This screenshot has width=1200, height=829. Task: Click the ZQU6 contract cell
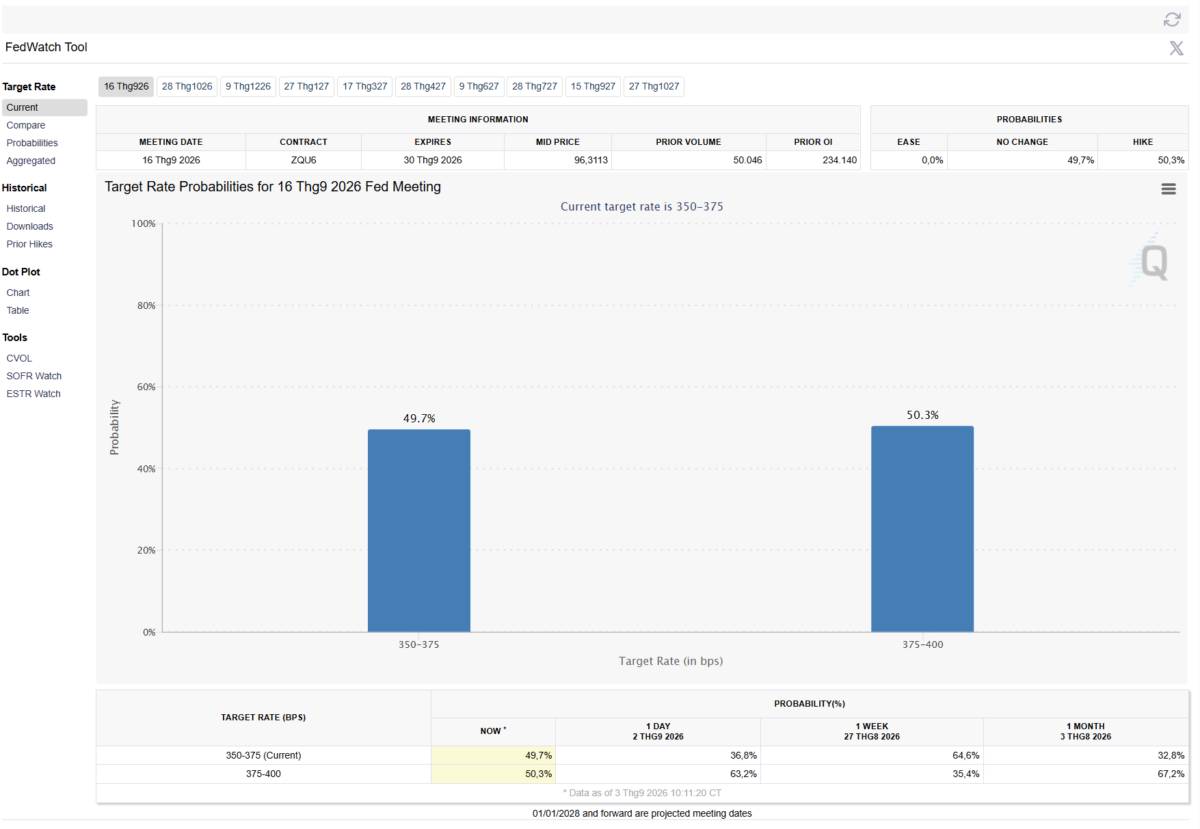(x=303, y=160)
